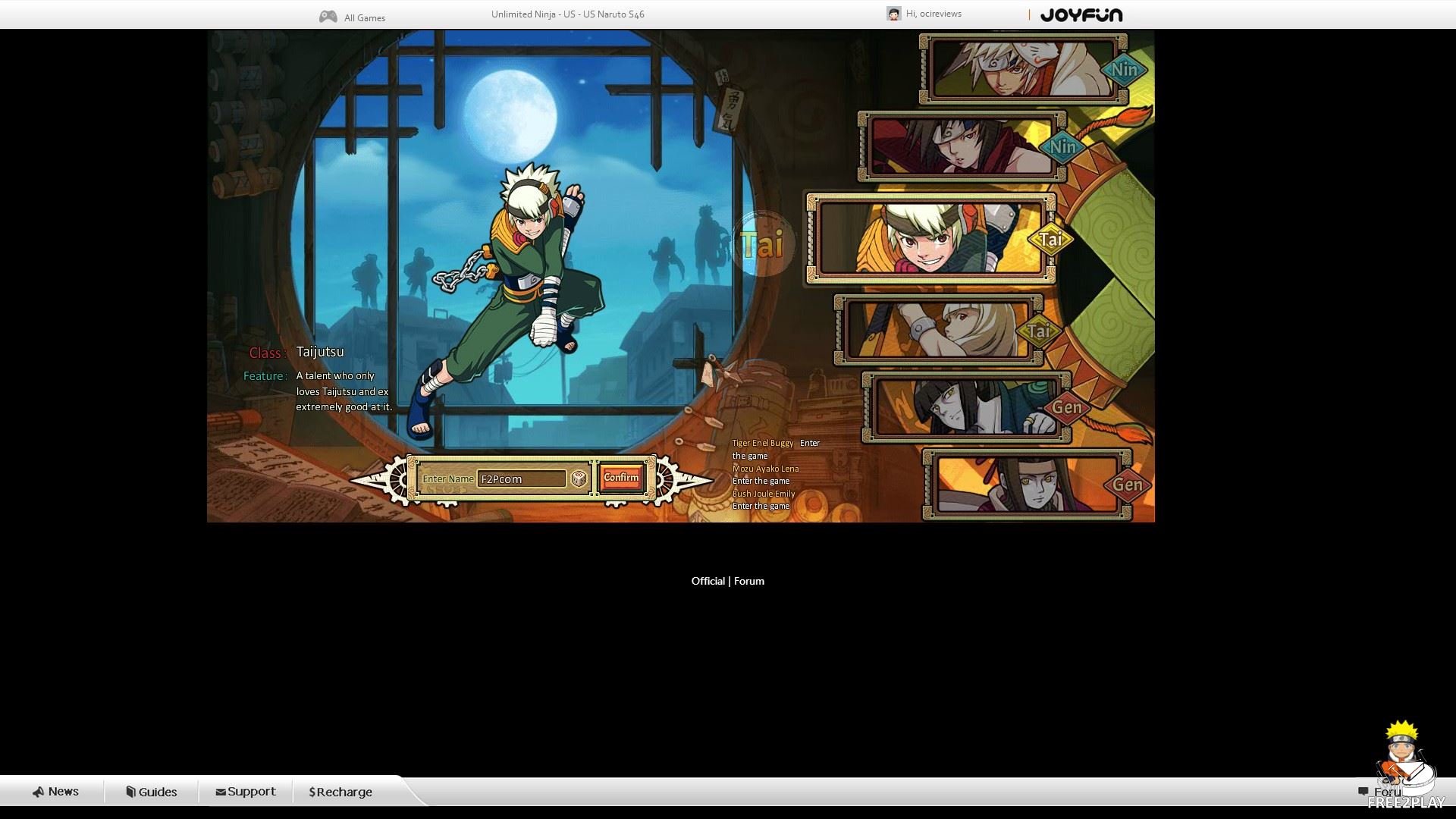
Task: Select the grinning blond Tai character card
Action: [x=930, y=239]
